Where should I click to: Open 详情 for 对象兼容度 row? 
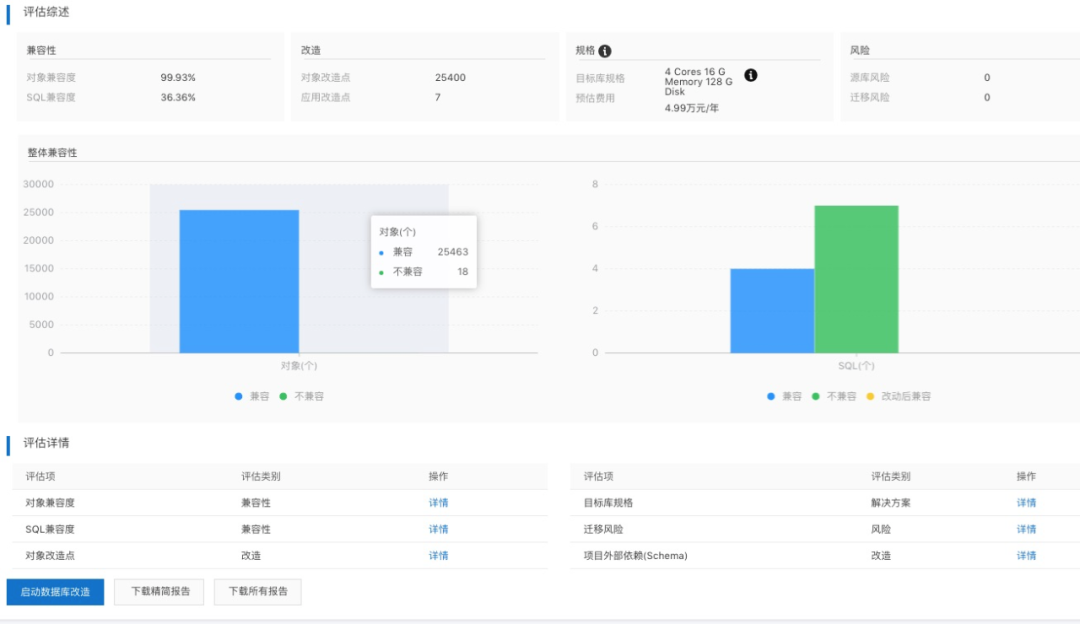tap(438, 503)
